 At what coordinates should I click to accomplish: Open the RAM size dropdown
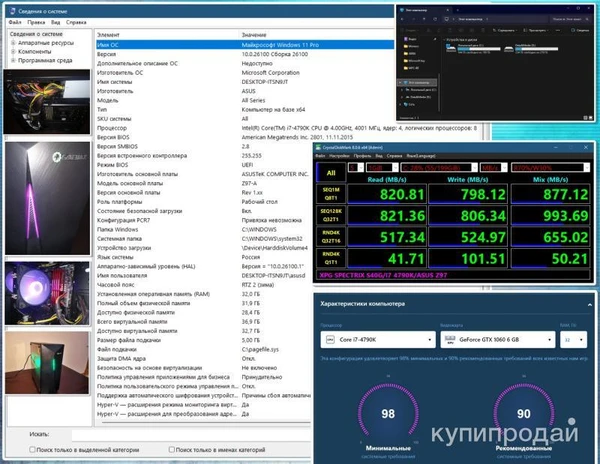[x=575, y=340]
